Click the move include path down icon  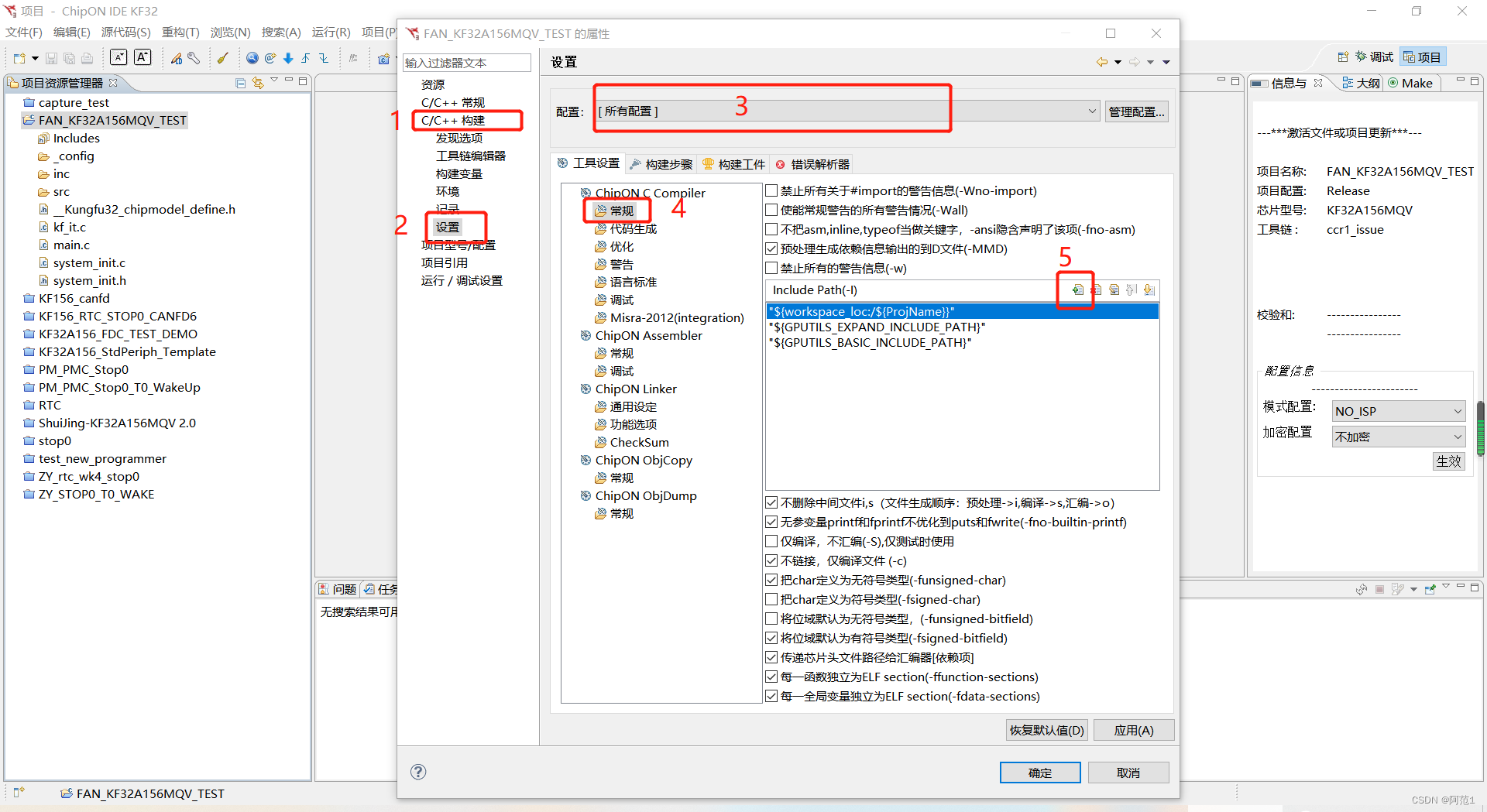point(1149,290)
